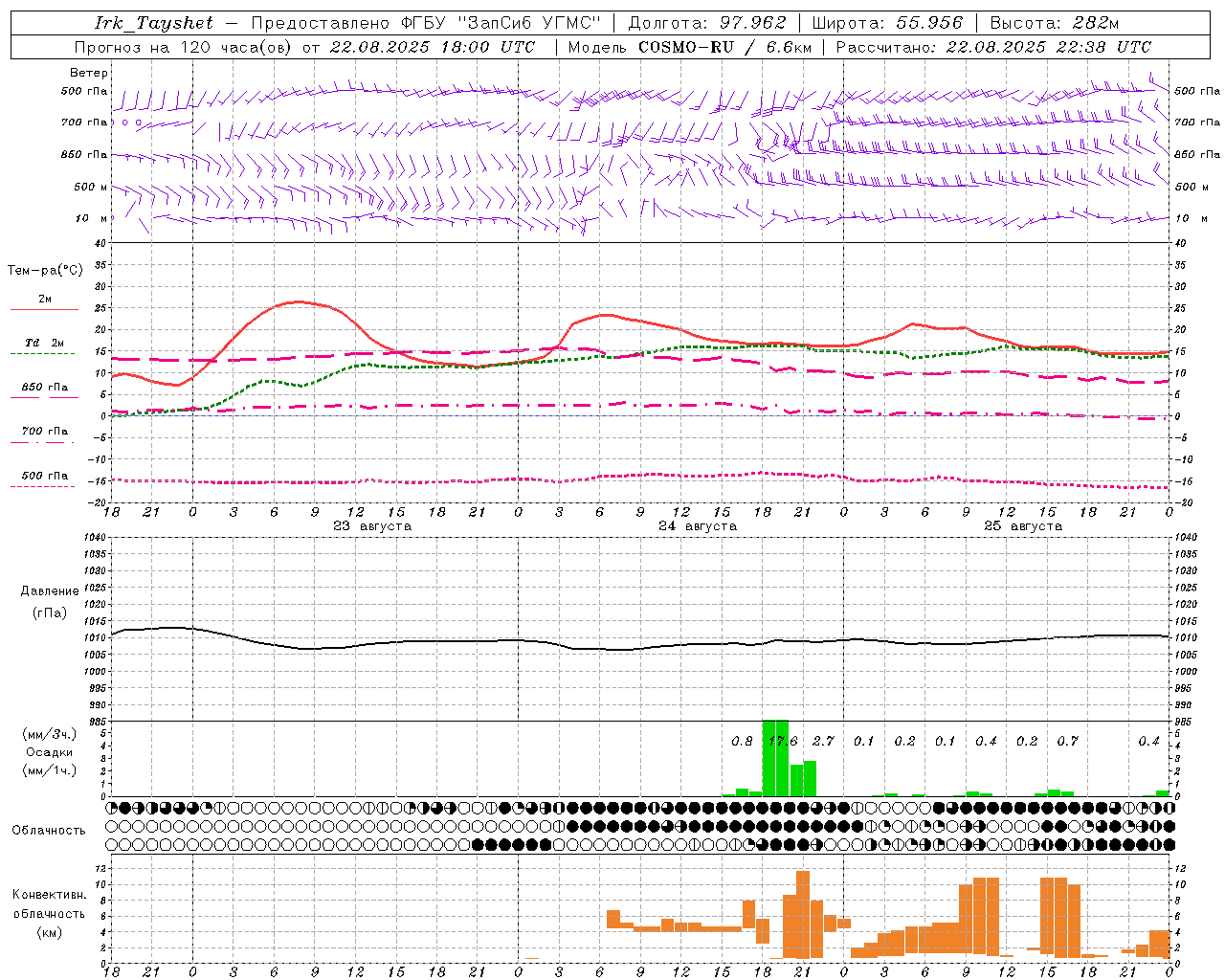Click the "Облачность" cloud cover label
This screenshot has width=1225, height=980.
click(49, 831)
